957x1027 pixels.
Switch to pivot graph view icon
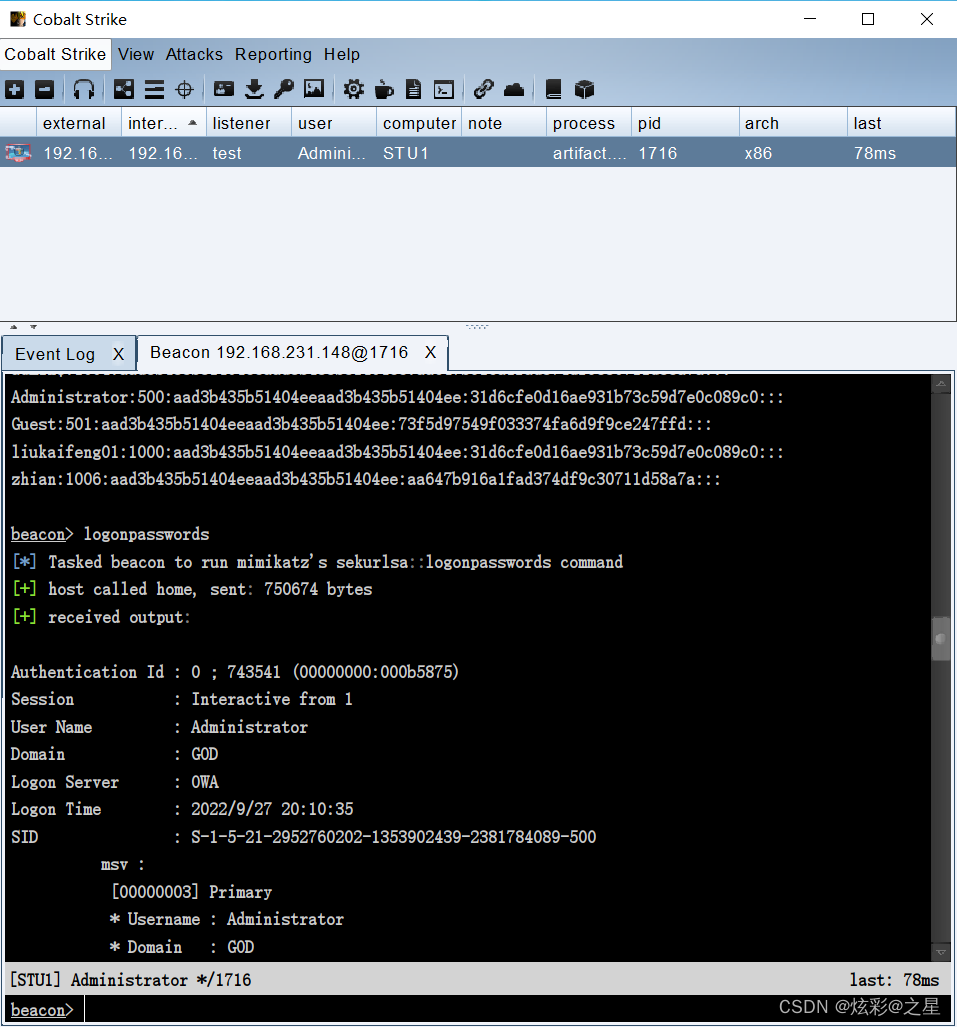coord(124,89)
